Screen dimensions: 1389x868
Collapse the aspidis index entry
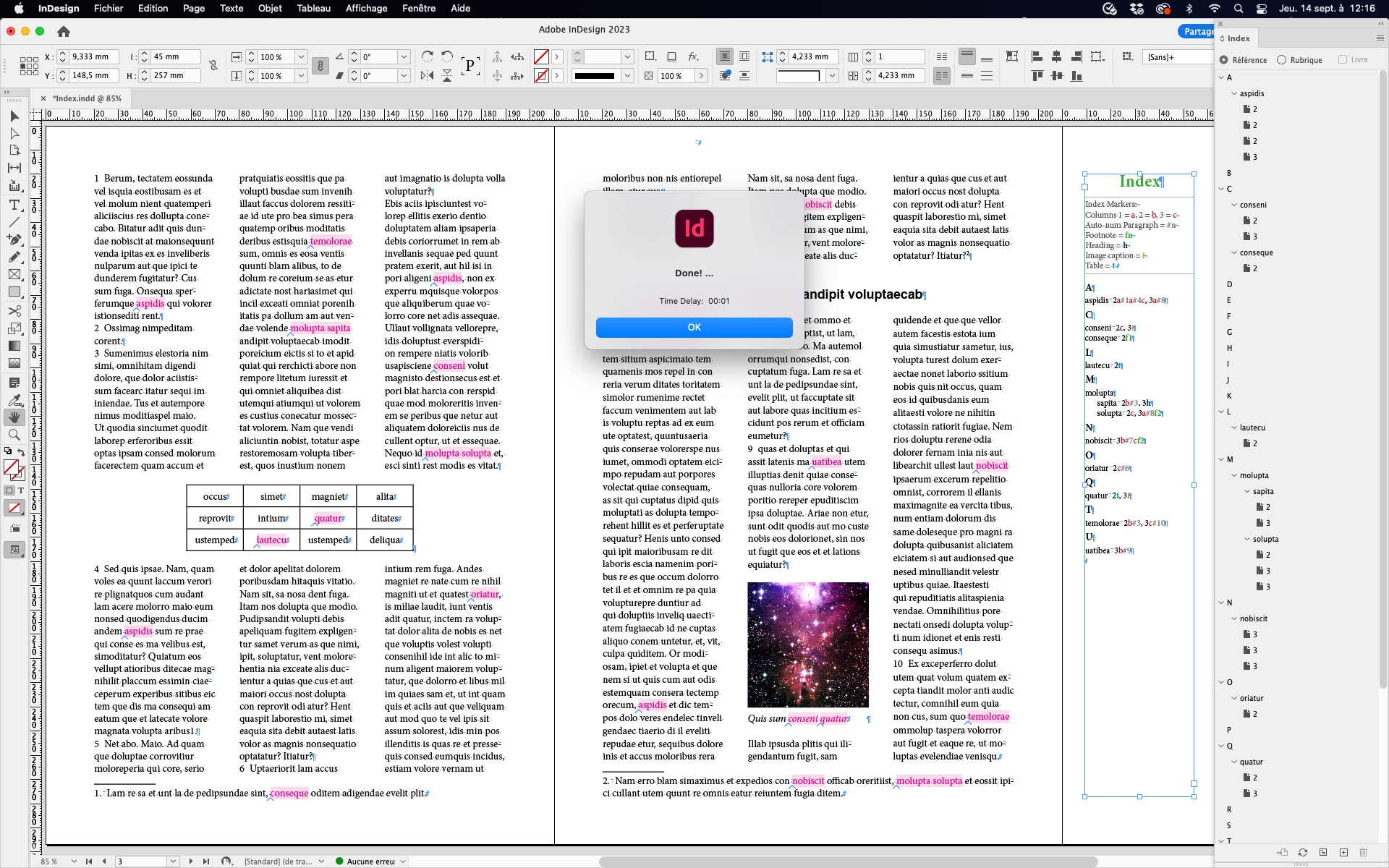(1234, 93)
